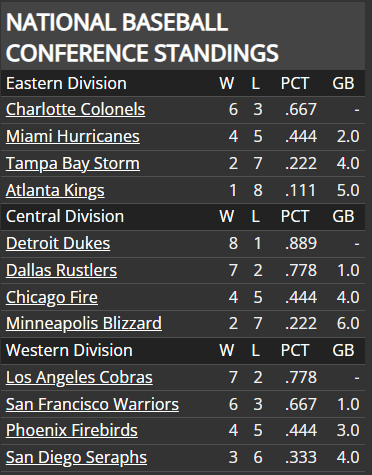This screenshot has height=475, width=372.
Task: Open the San Diego Seraphs link
Action: coord(76,457)
